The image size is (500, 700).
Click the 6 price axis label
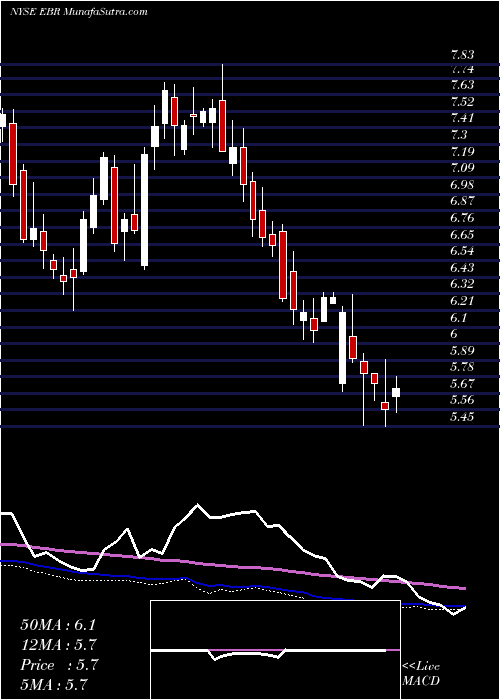pos(454,334)
